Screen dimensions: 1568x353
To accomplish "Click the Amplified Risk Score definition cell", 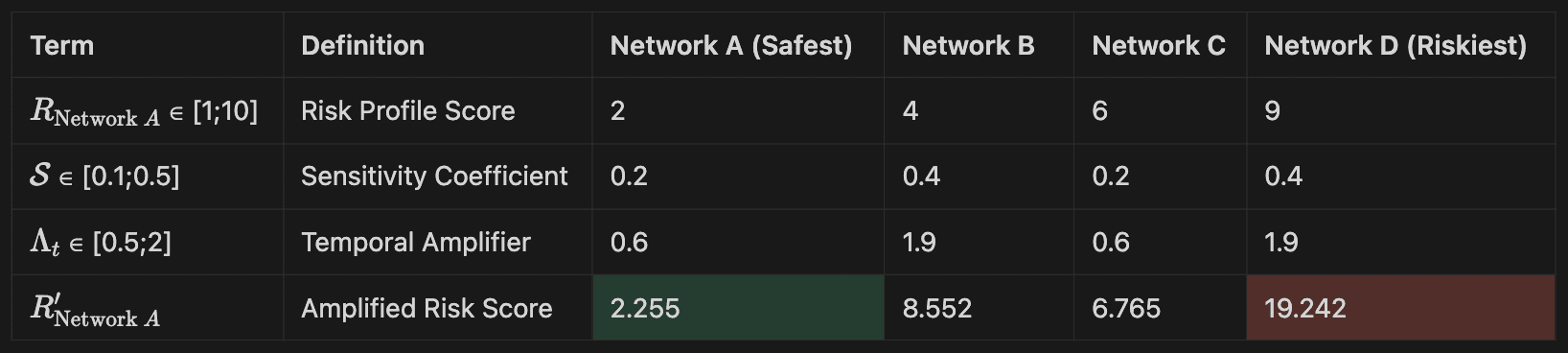I will (x=438, y=308).
